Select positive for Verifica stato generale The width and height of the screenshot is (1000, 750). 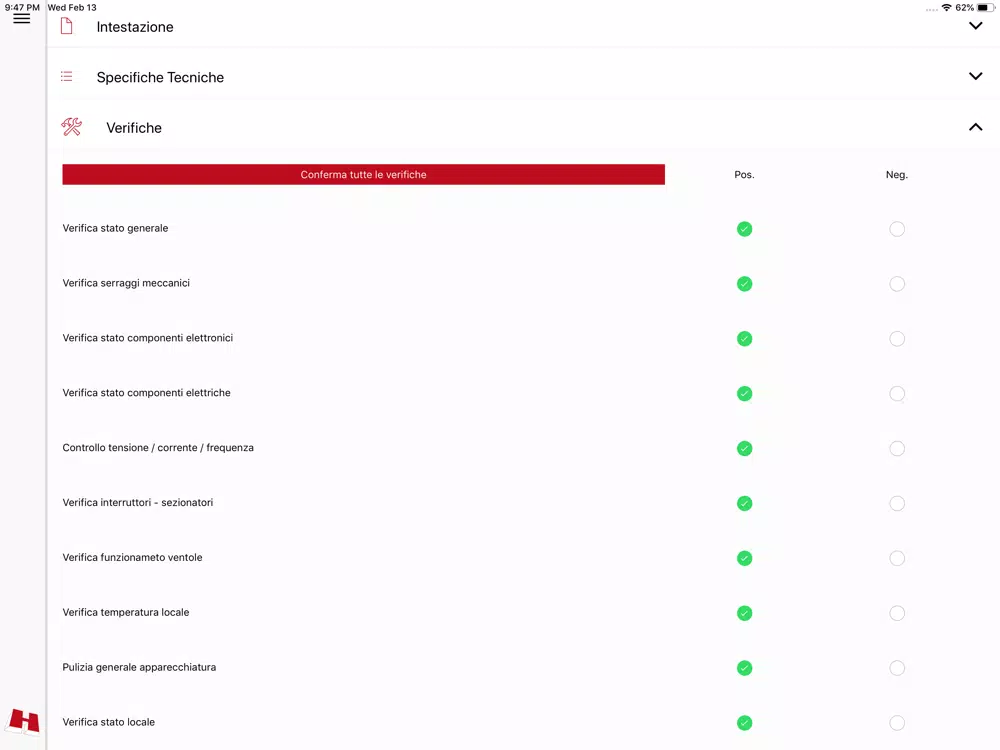coord(744,229)
